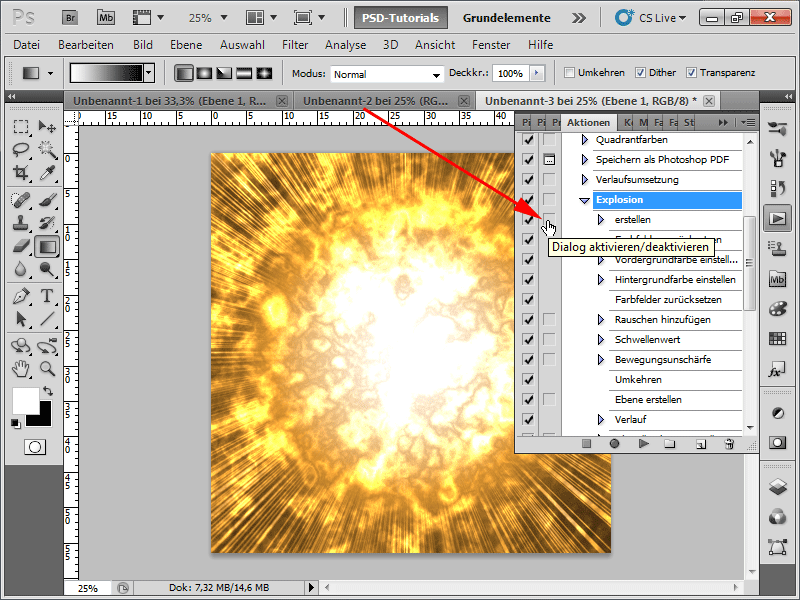Open the Analyse menu

345,45
